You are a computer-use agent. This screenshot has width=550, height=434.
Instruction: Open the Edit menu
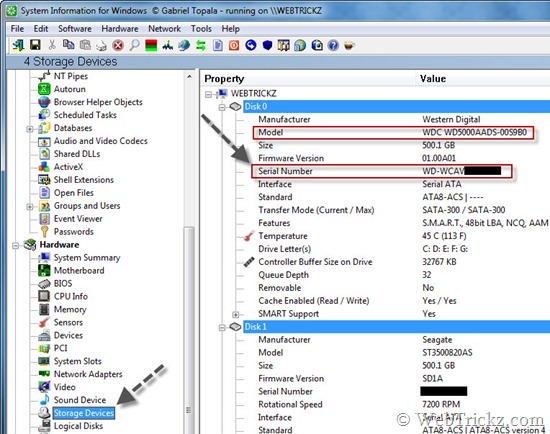(x=41, y=29)
